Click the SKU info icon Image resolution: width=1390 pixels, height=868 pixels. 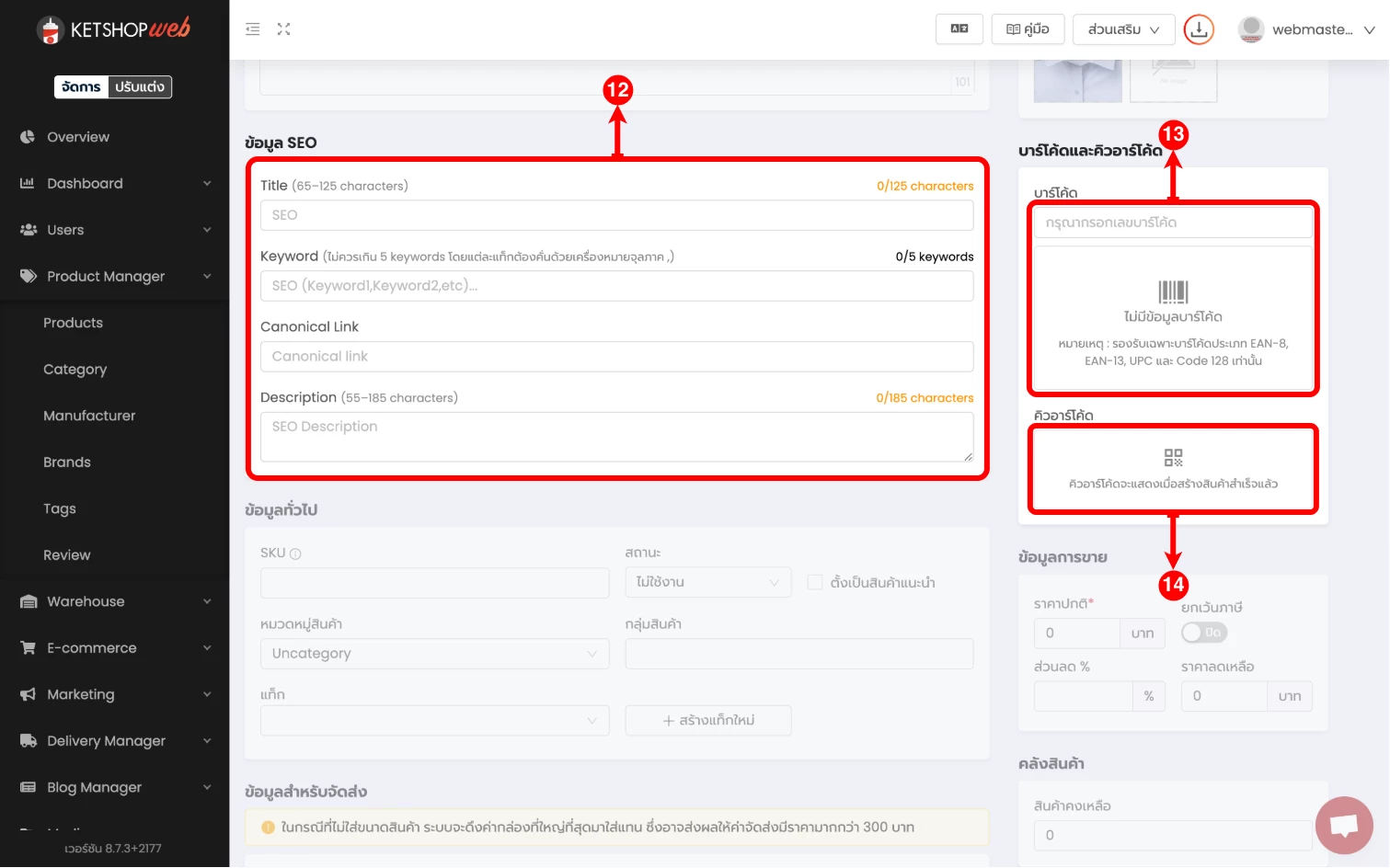tap(295, 554)
